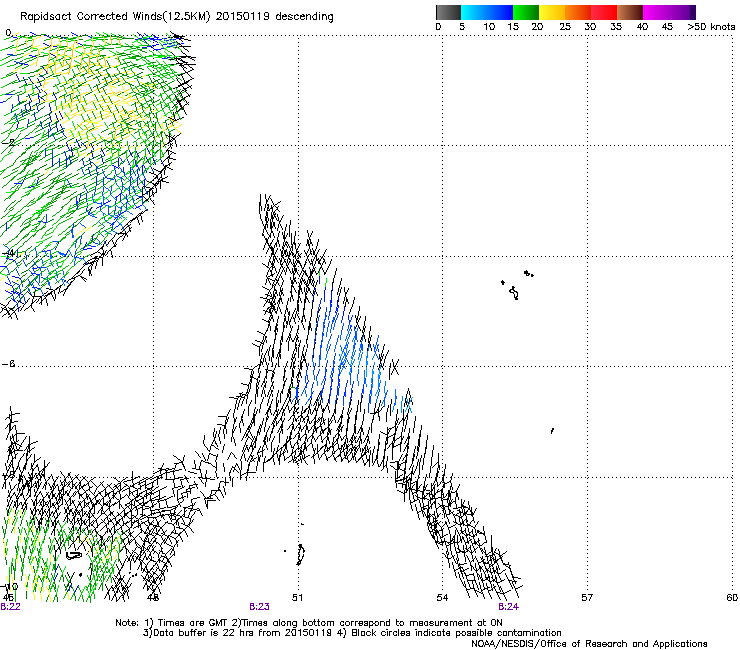
Task: Click the '60' longitude axis label
Action: (732, 598)
